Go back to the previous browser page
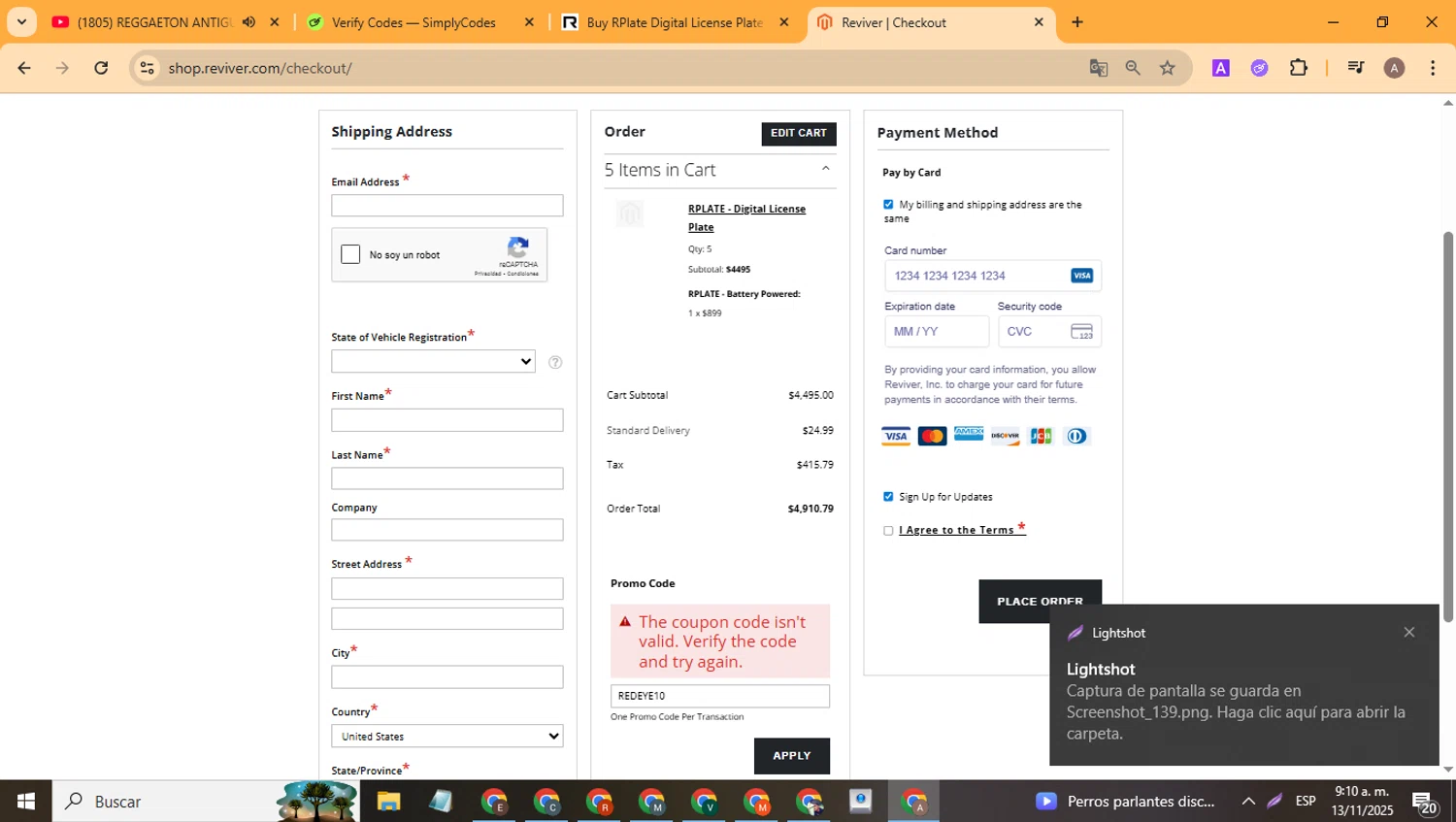 (x=24, y=68)
